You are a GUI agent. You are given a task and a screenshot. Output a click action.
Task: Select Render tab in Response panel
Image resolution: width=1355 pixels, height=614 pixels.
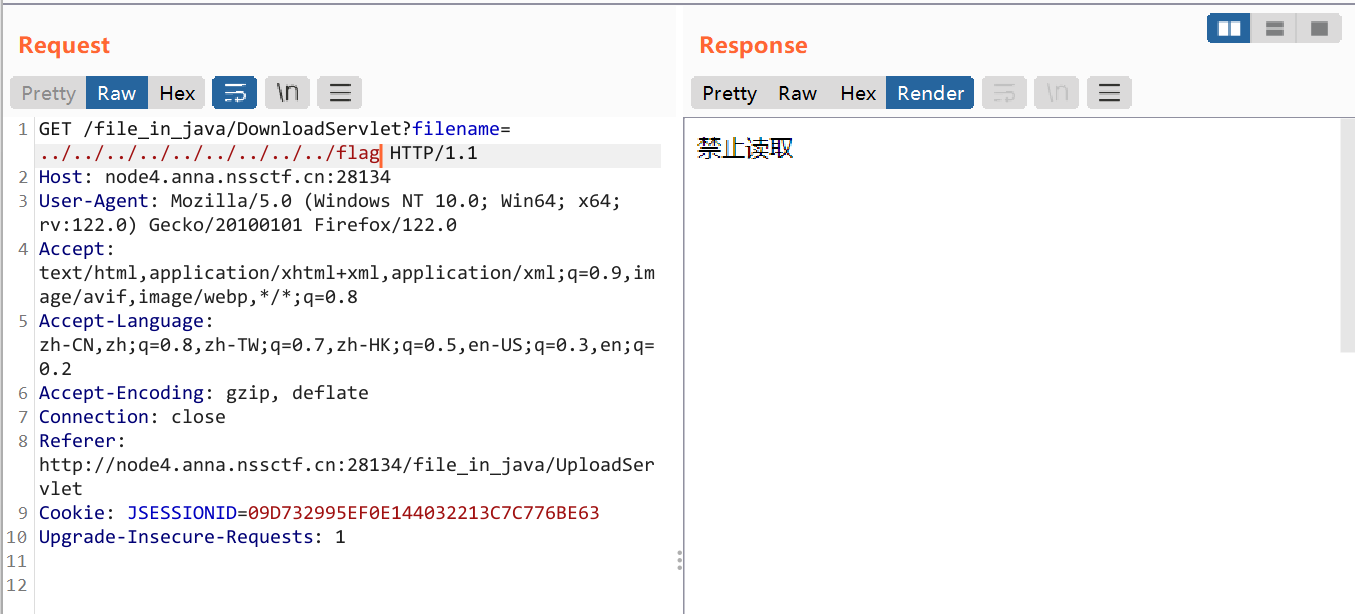tap(930, 93)
